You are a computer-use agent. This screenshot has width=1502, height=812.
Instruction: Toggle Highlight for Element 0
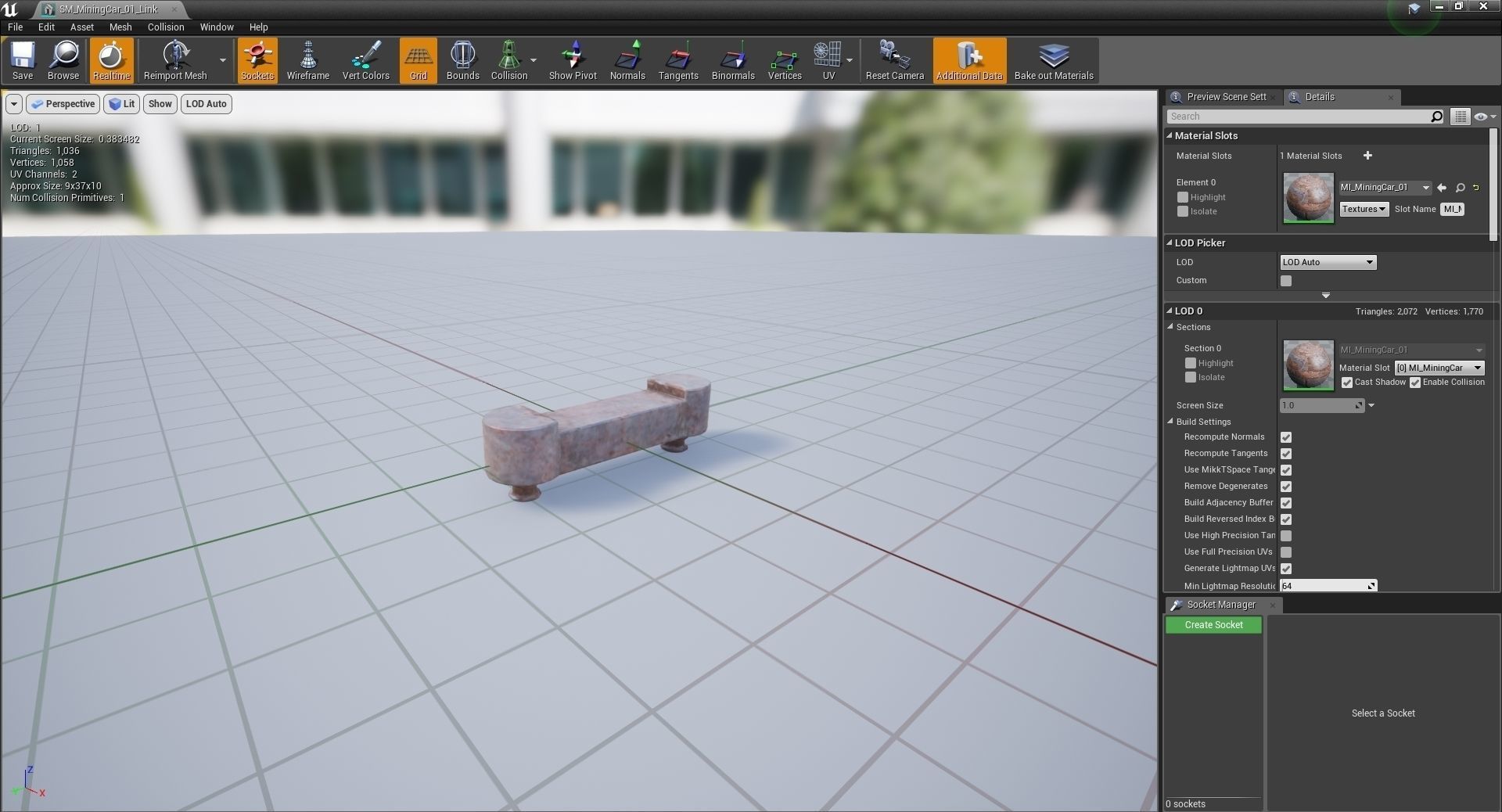[x=1183, y=197]
